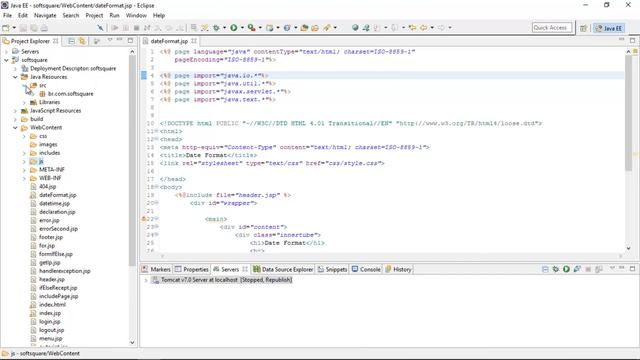640x360 pixels.
Task: Click the Open Task toolbar icon
Action: tap(315, 28)
